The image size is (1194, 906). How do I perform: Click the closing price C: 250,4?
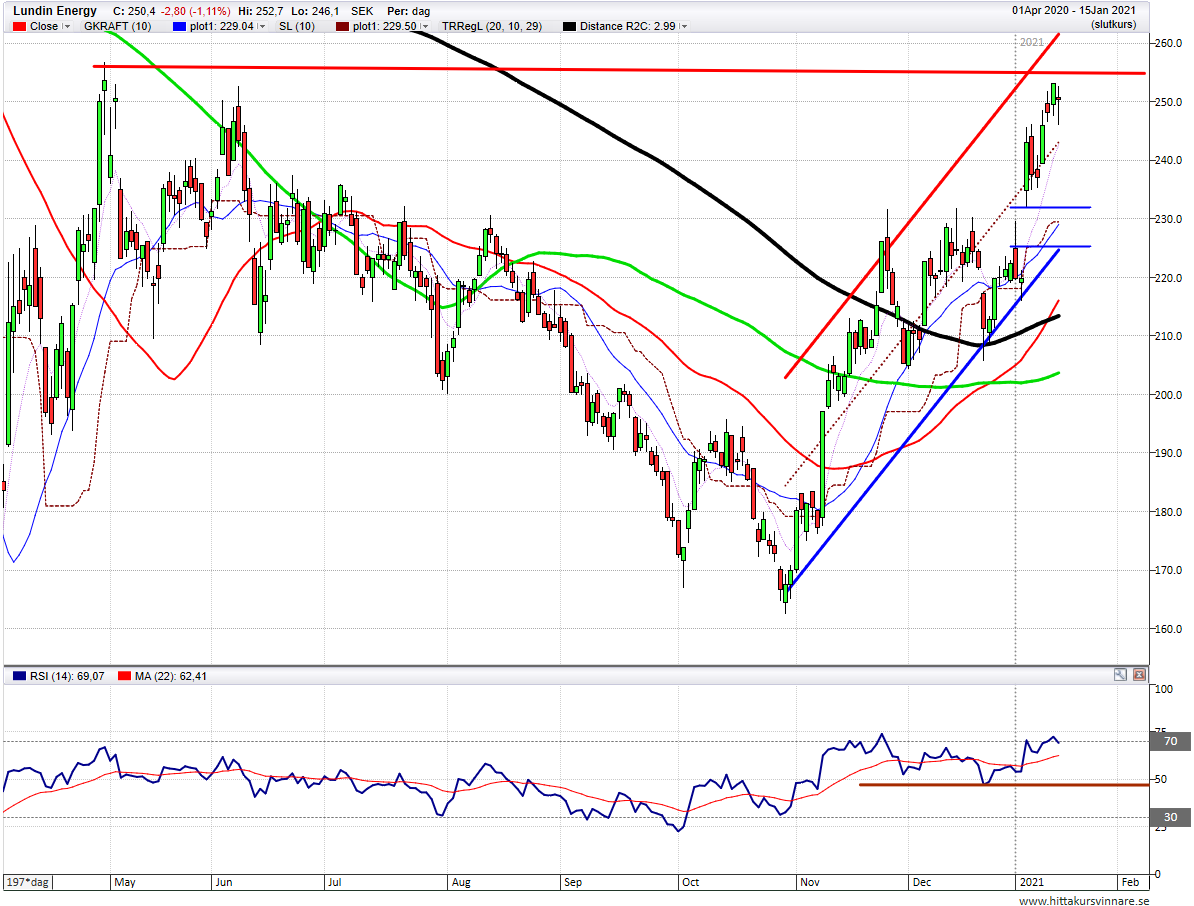(134, 11)
